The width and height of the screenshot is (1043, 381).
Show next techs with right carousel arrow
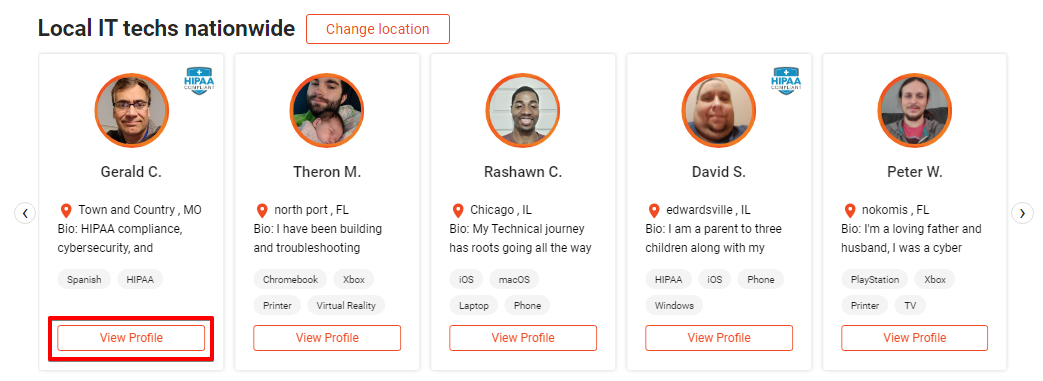(x=1022, y=213)
